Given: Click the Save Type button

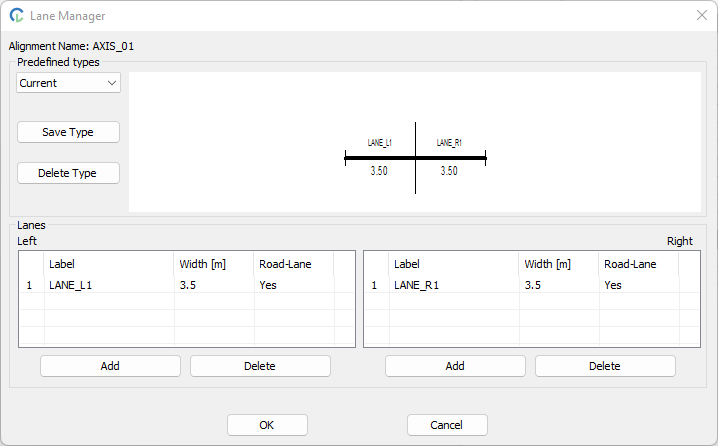Looking at the screenshot, I should 68,132.
